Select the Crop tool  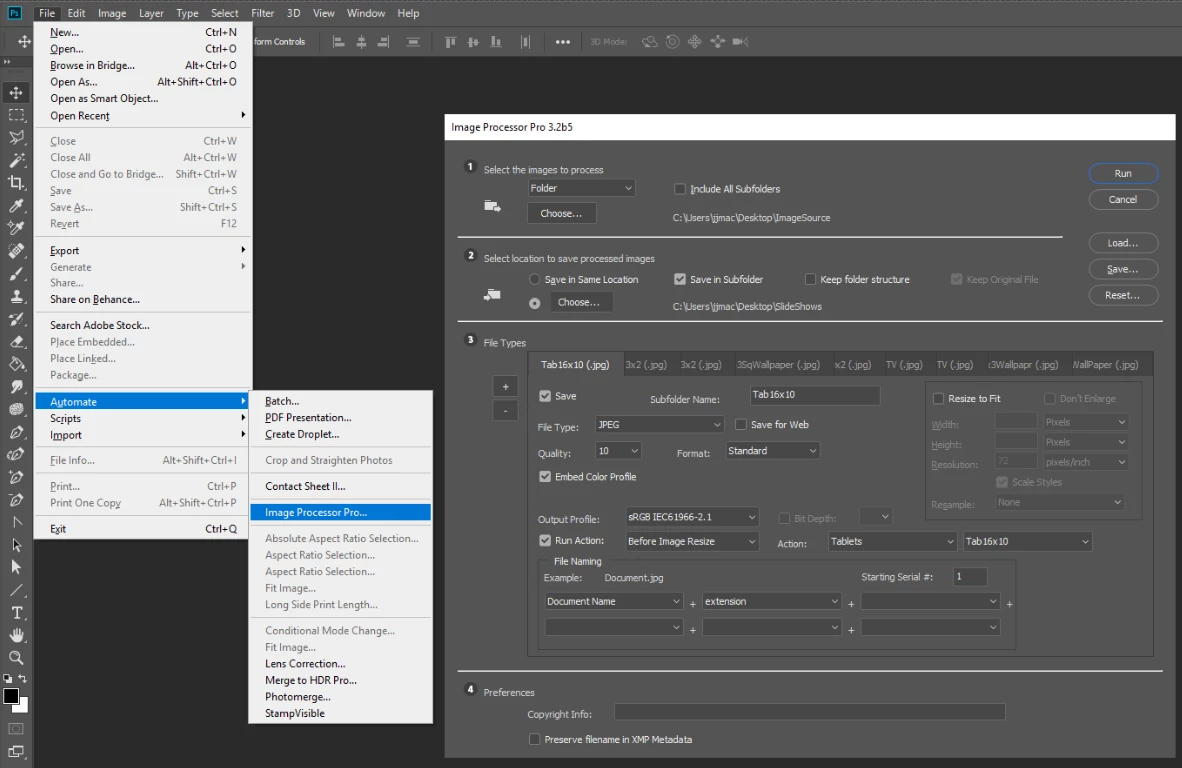(16, 183)
